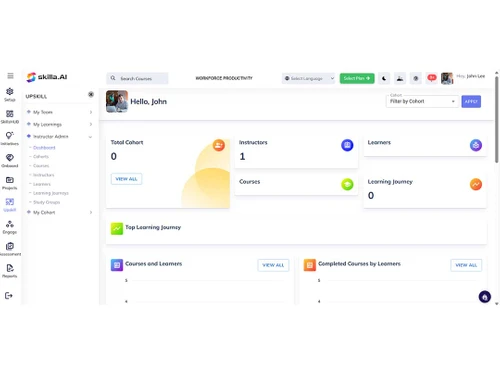
Task: Click the blue Apply button
Action: click(471, 101)
